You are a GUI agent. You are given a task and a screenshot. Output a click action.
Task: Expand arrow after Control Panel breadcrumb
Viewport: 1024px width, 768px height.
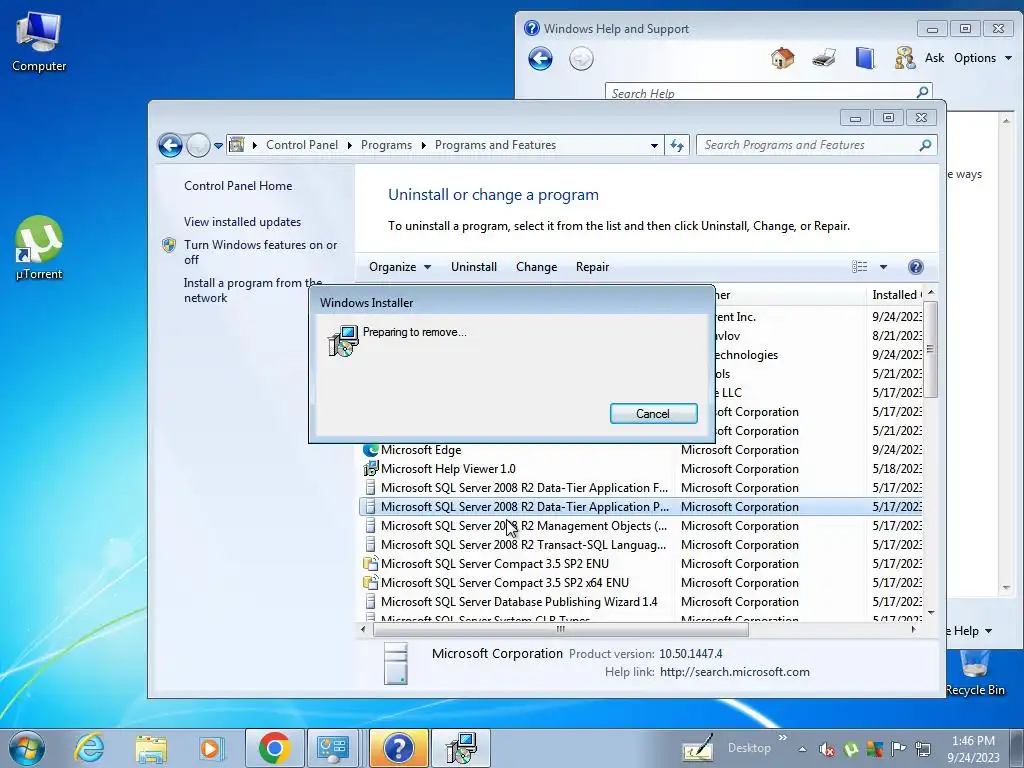tap(349, 145)
